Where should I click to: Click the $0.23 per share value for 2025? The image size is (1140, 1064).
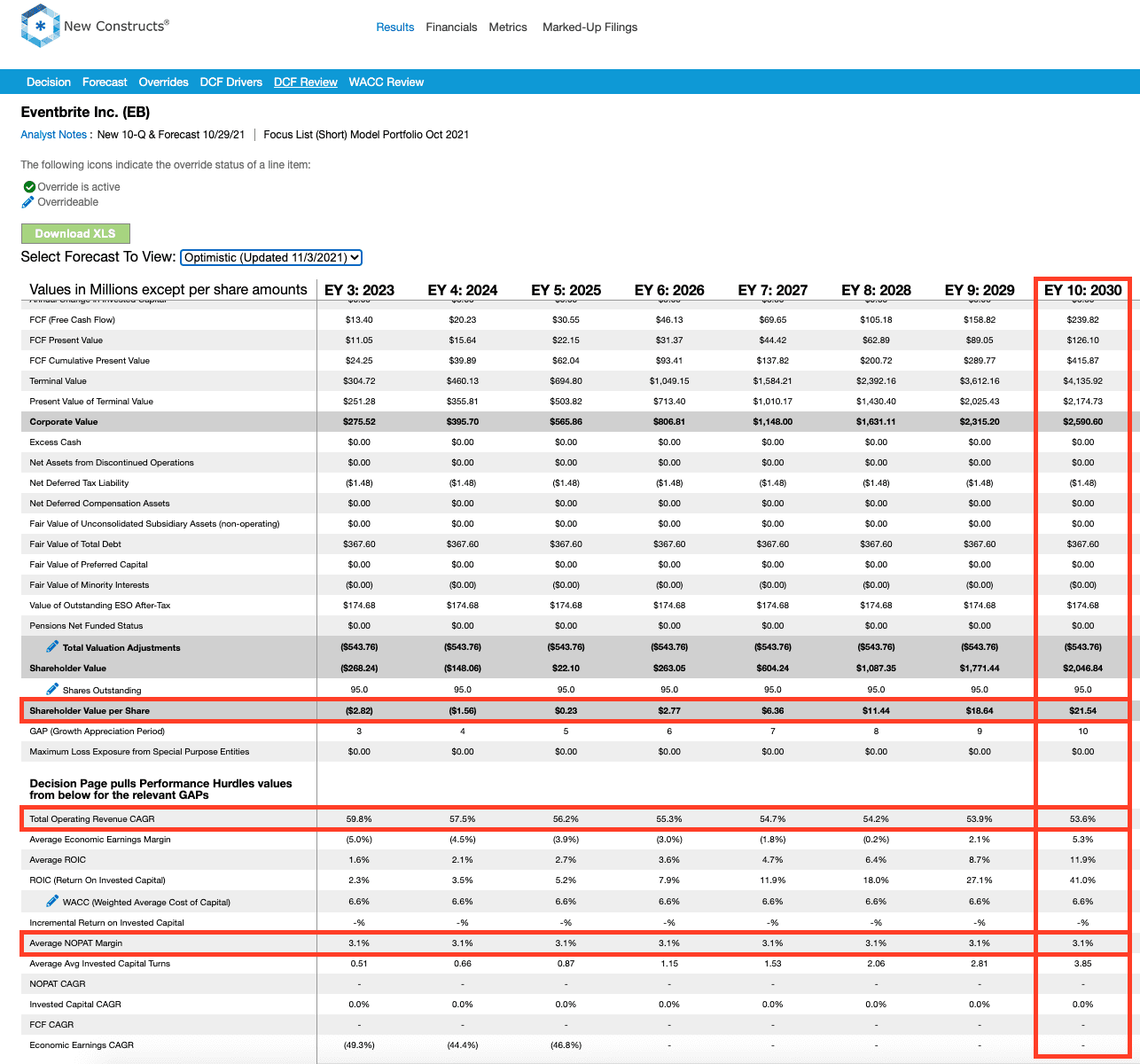pyautogui.click(x=566, y=710)
